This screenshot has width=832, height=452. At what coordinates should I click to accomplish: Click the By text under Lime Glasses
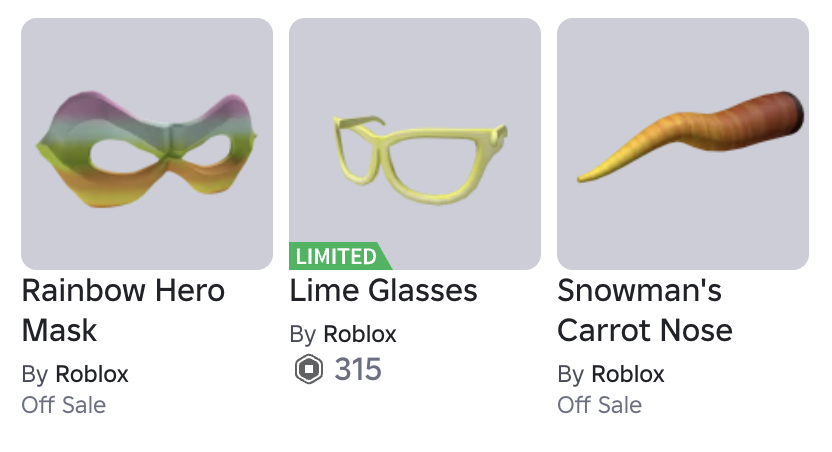pos(302,335)
